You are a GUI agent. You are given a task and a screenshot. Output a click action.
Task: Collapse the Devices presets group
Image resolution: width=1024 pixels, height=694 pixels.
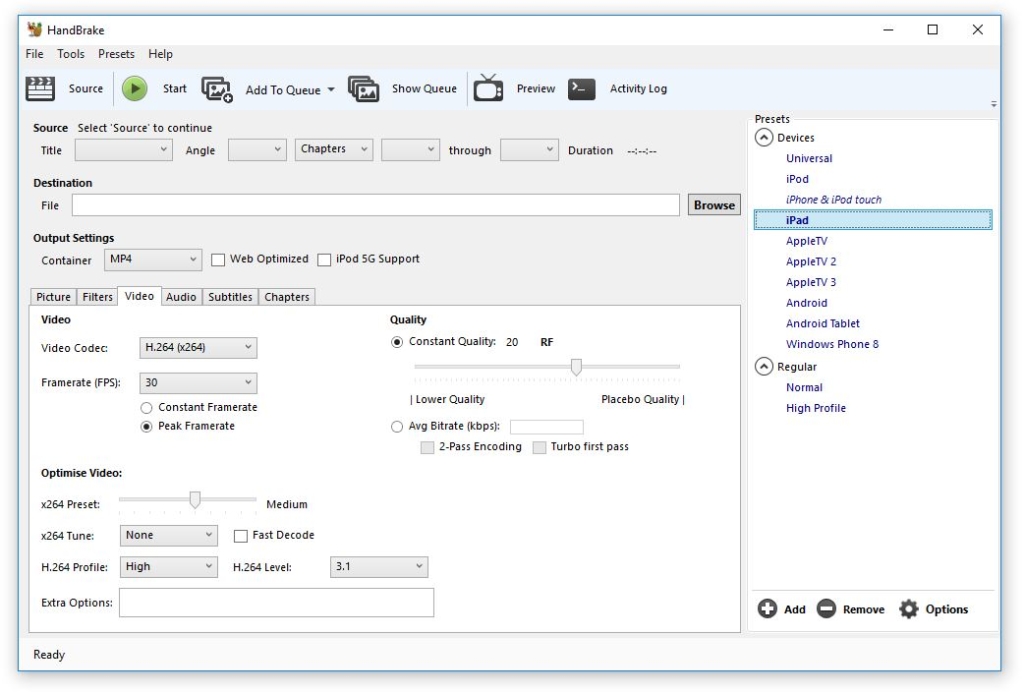click(x=763, y=138)
